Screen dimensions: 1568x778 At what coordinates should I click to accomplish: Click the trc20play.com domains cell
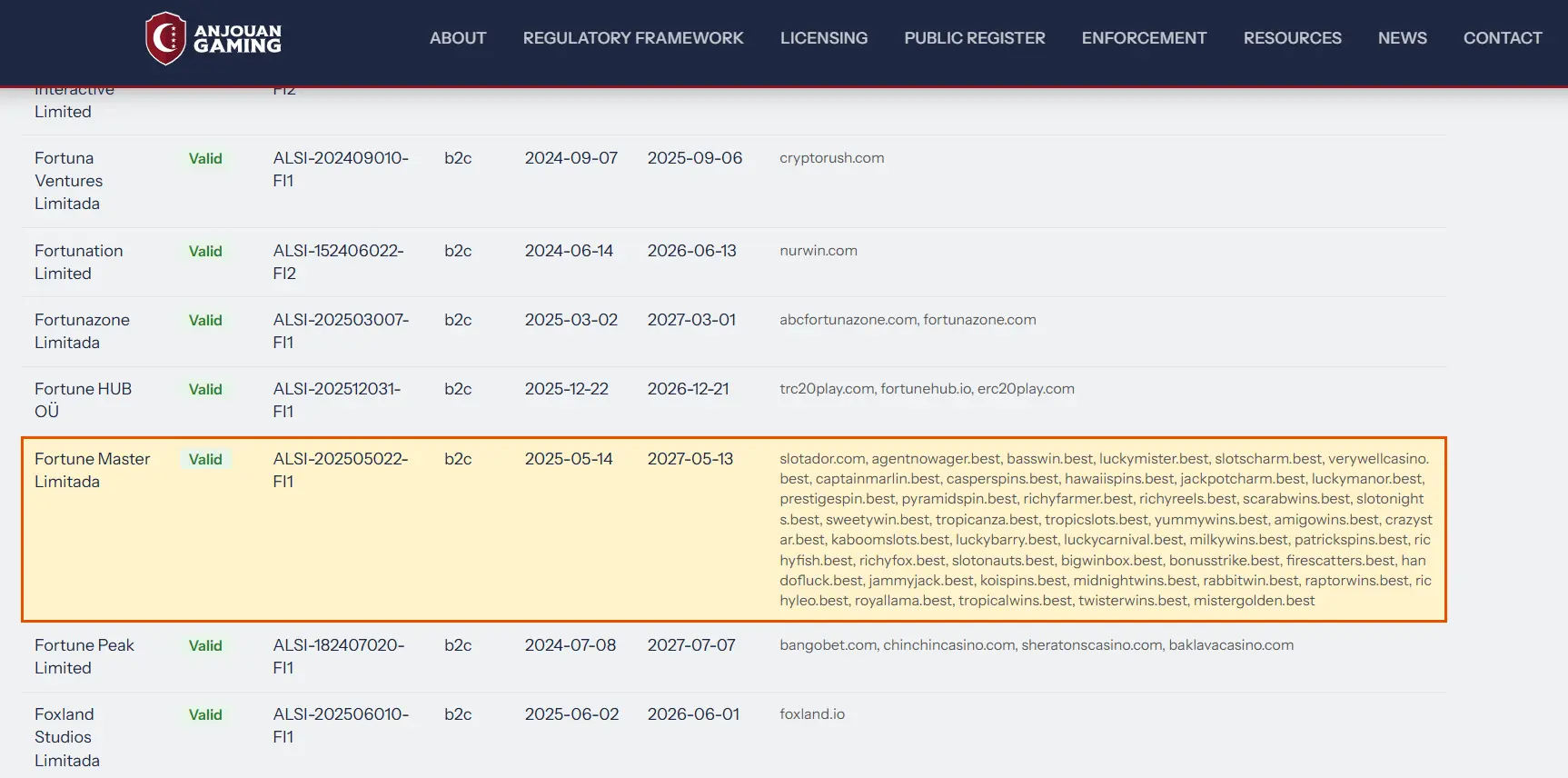927,389
